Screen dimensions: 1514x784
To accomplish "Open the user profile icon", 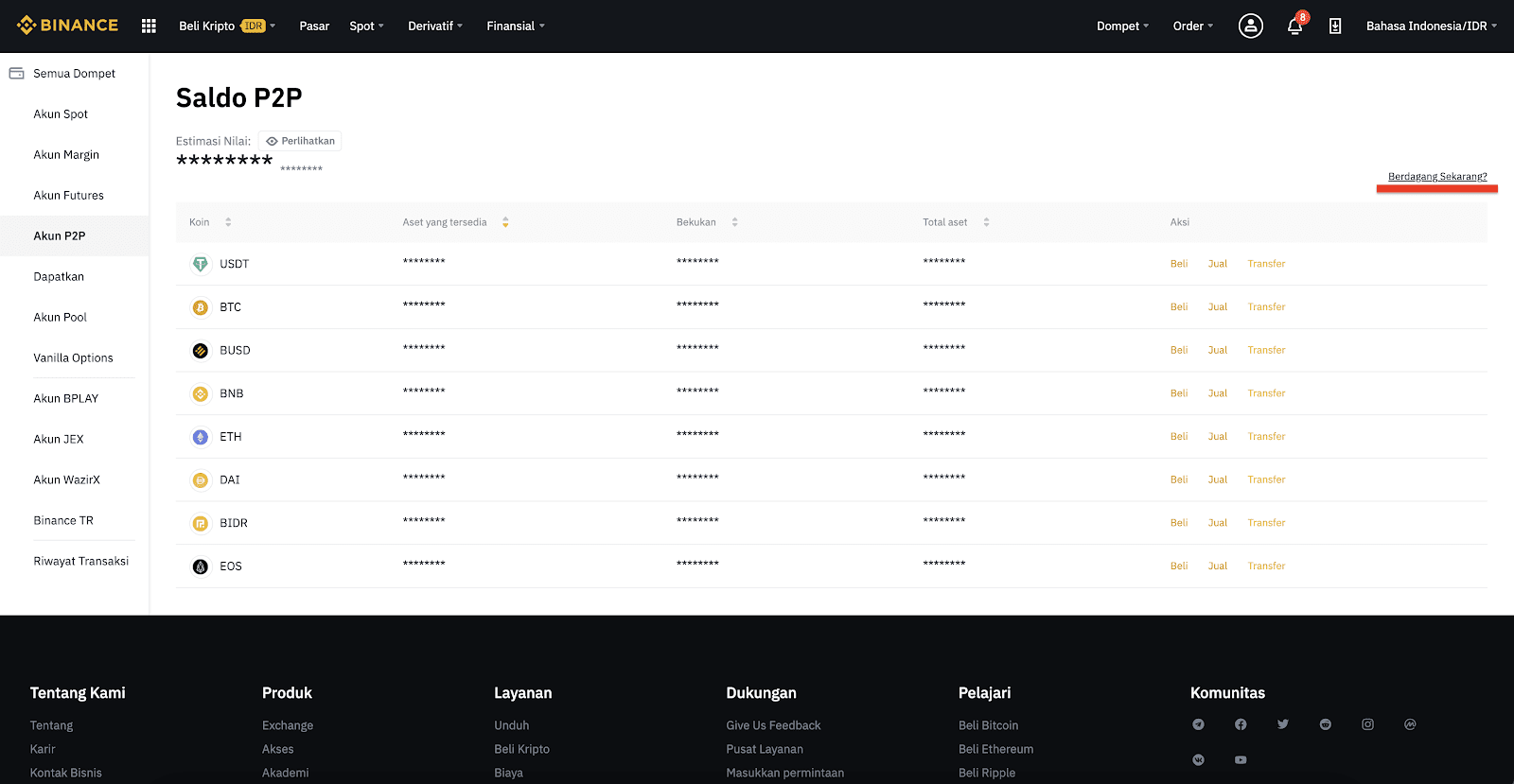I will [1251, 26].
